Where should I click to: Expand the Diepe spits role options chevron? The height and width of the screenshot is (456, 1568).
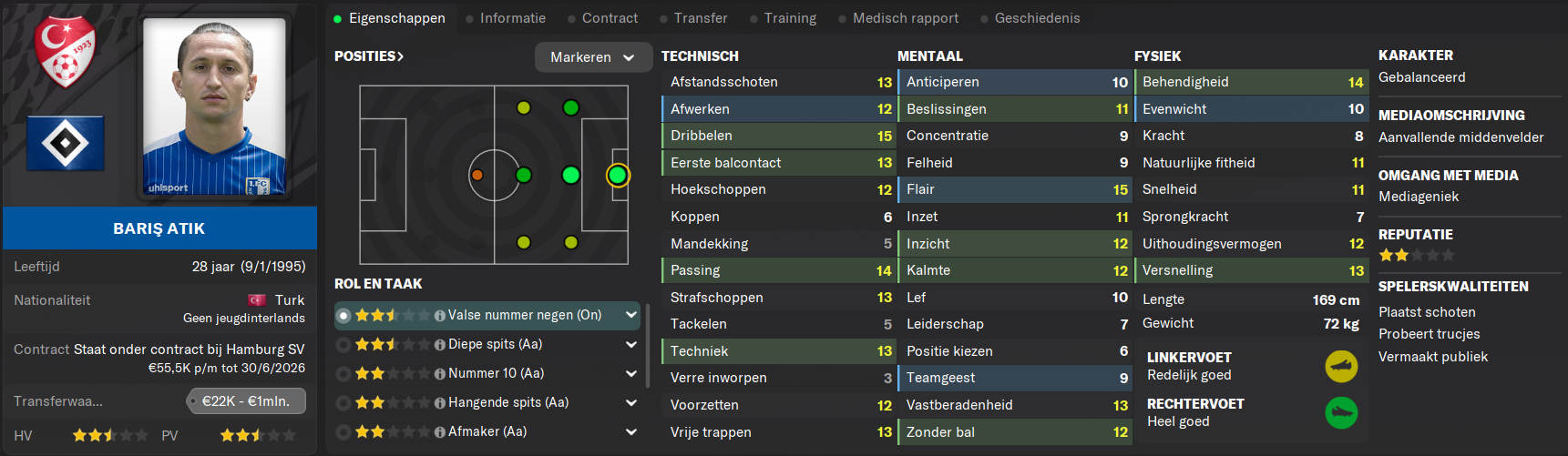click(x=630, y=344)
